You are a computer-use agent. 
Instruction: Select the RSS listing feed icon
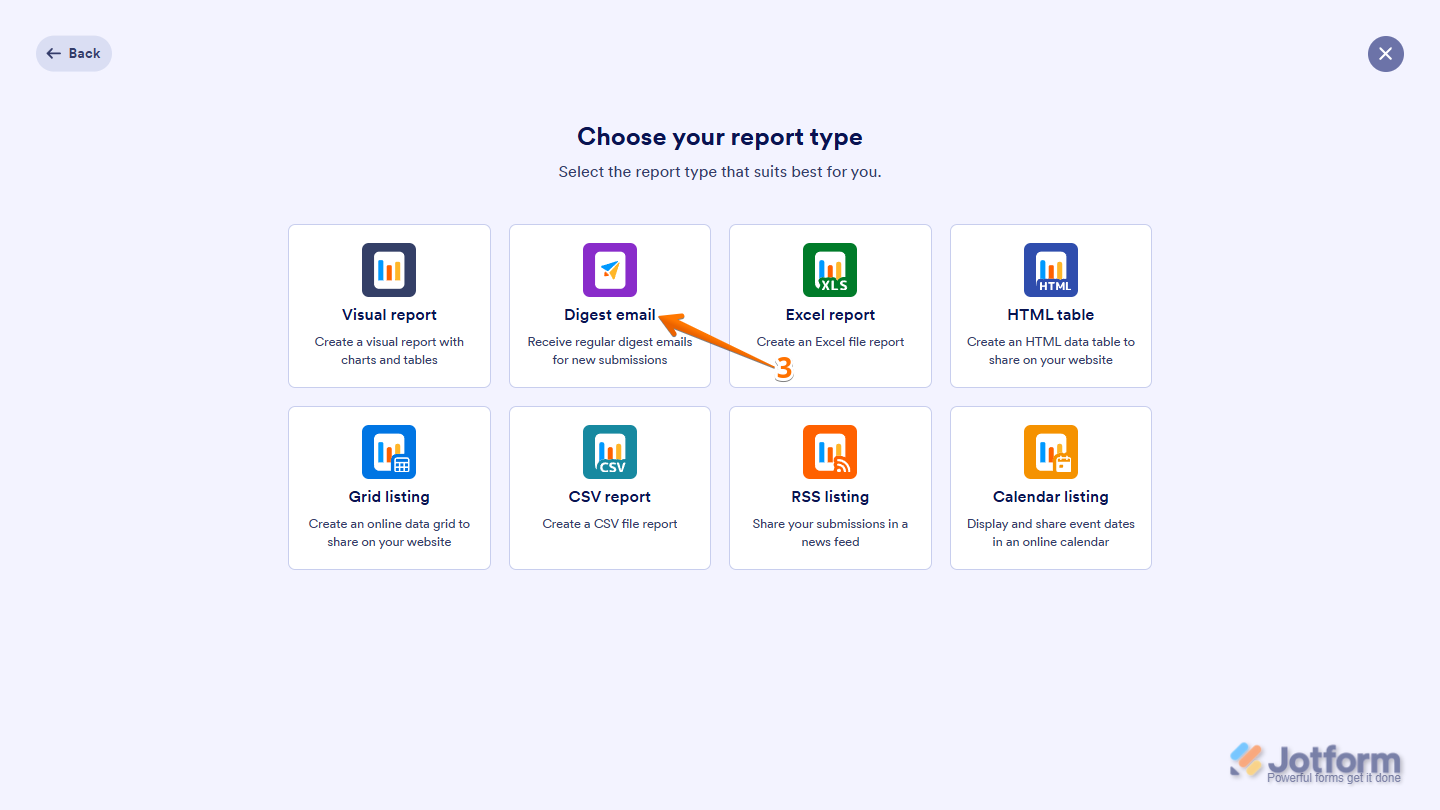point(830,451)
